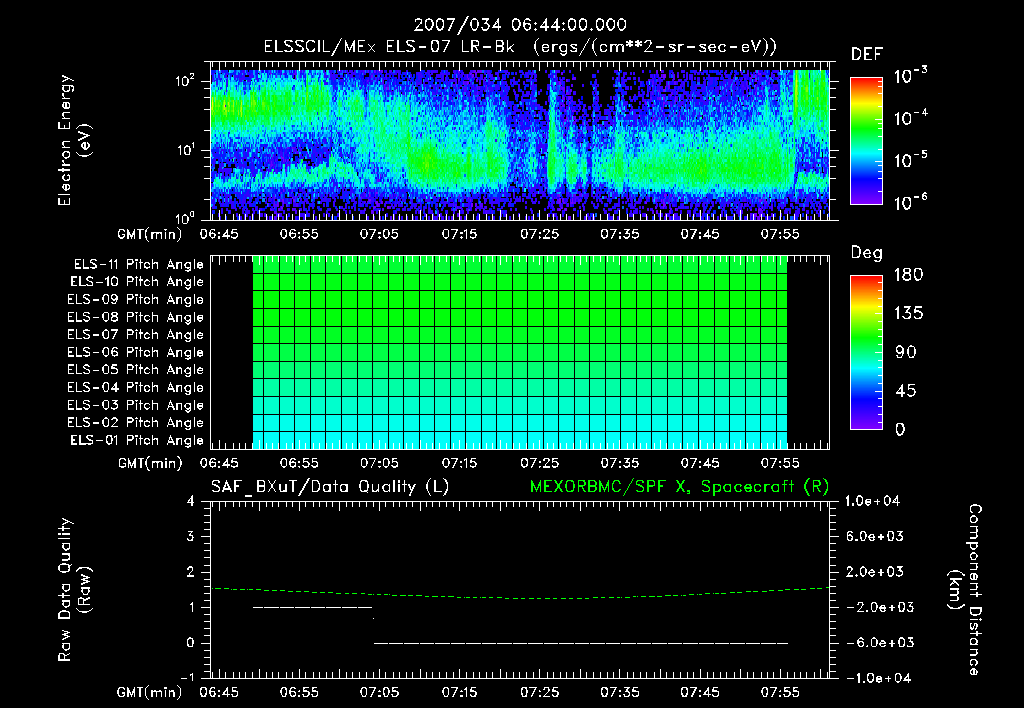Click the SAF_BXuT/Data Quality (L) title
This screenshot has width=1024, height=708.
click(330, 487)
